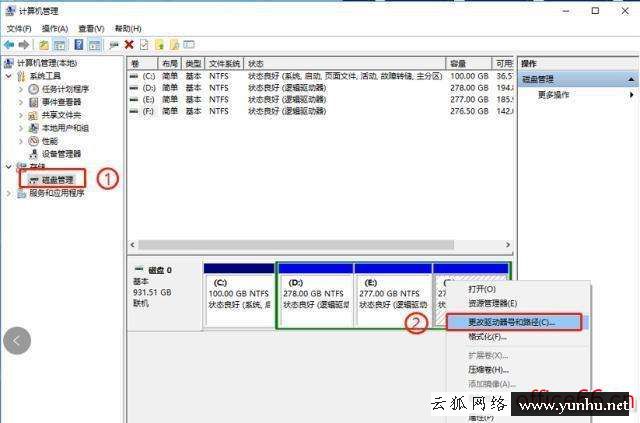640x423 pixels.
Task: Click the 磁盘 0 disk label
Action: 160,270
